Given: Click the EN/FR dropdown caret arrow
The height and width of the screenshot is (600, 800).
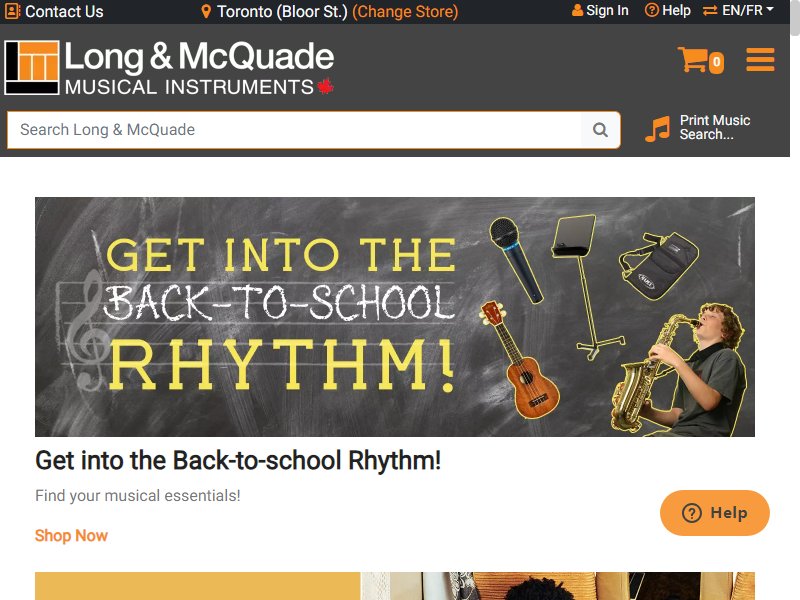Looking at the screenshot, I should tap(770, 10).
